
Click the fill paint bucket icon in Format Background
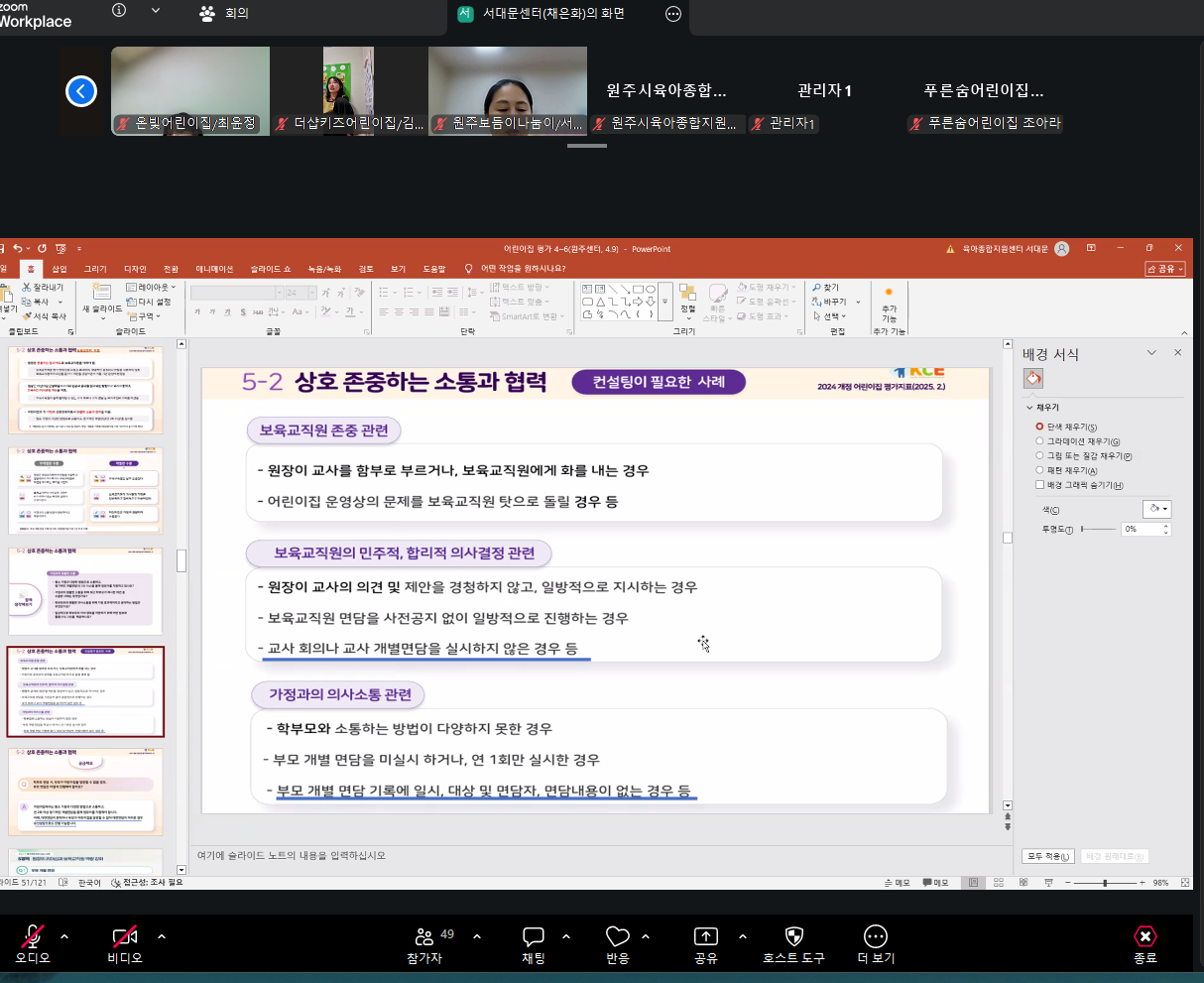click(x=1033, y=379)
